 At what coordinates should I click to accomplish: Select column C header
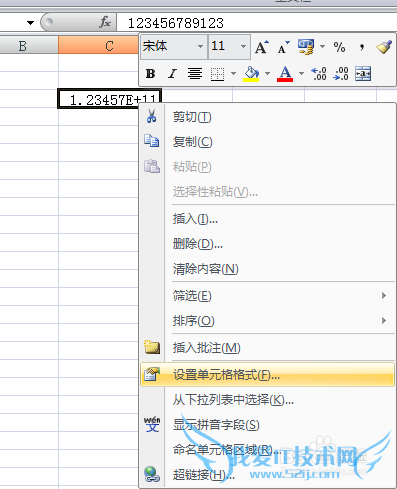coord(99,45)
